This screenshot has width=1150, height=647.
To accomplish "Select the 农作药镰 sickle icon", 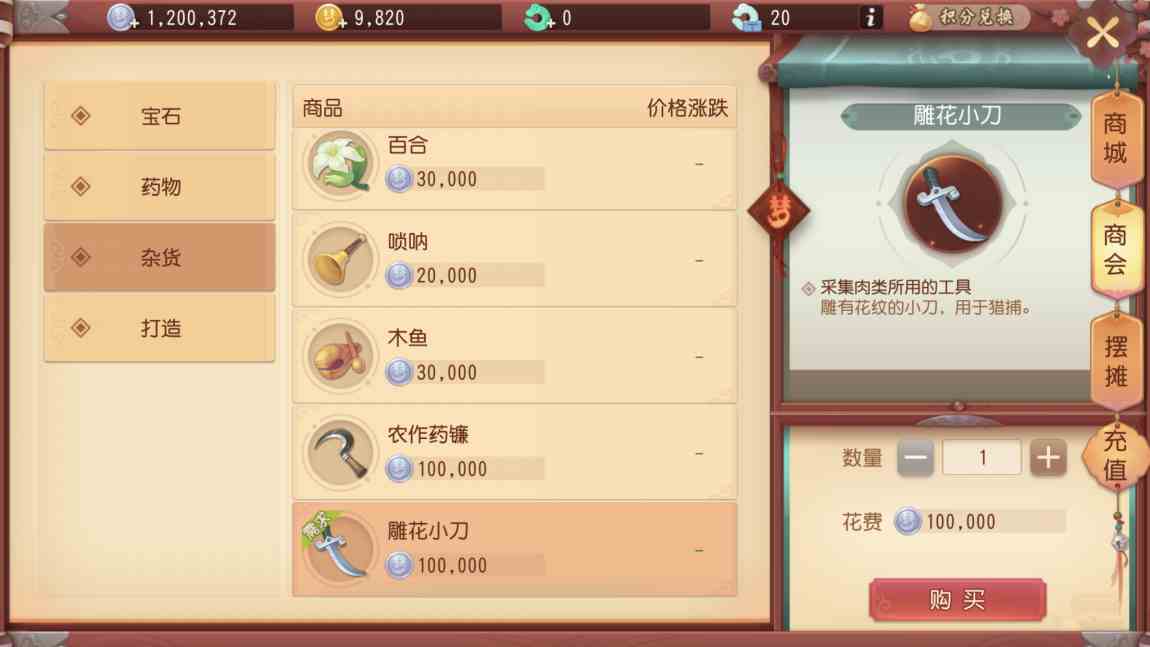I will click(339, 453).
